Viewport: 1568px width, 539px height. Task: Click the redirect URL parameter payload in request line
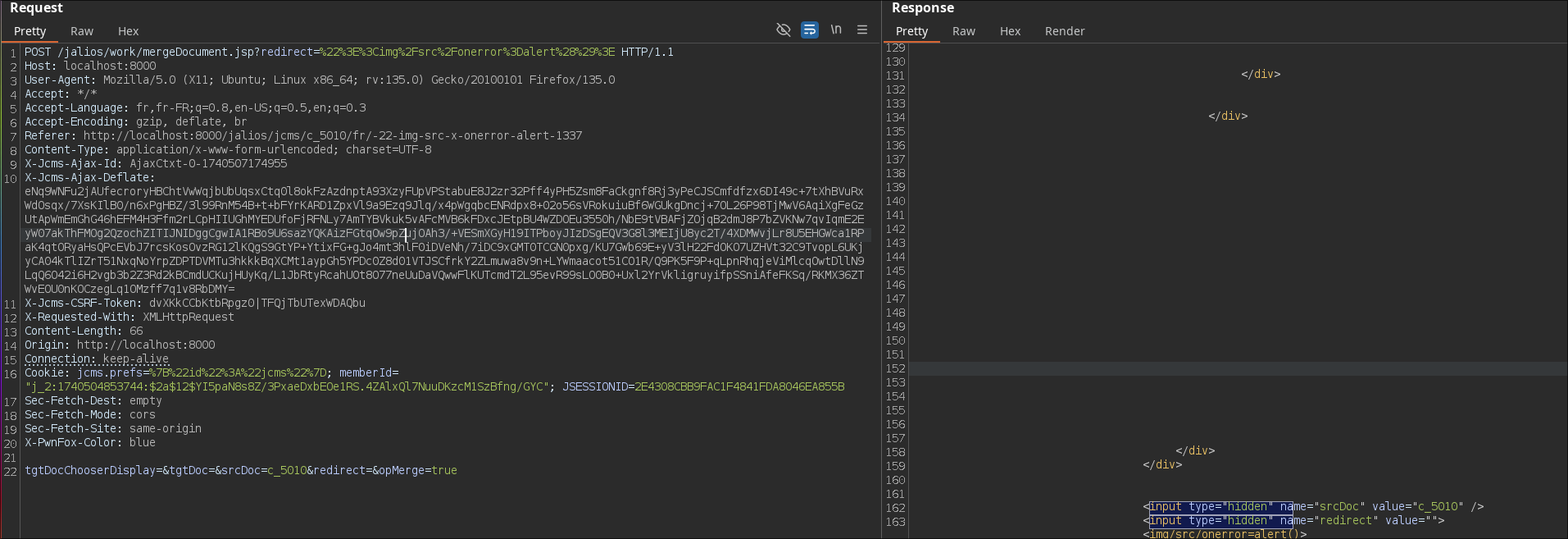coord(467,52)
